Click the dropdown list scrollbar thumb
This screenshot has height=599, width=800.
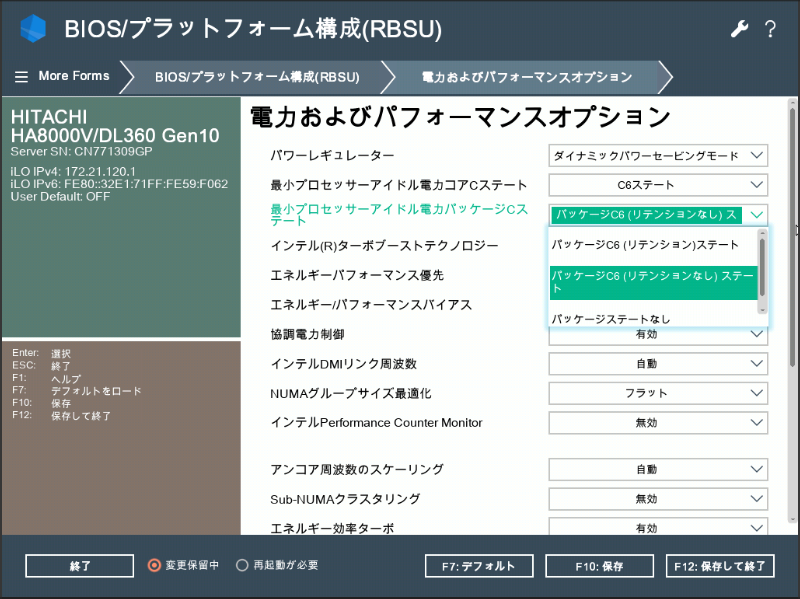point(762,267)
